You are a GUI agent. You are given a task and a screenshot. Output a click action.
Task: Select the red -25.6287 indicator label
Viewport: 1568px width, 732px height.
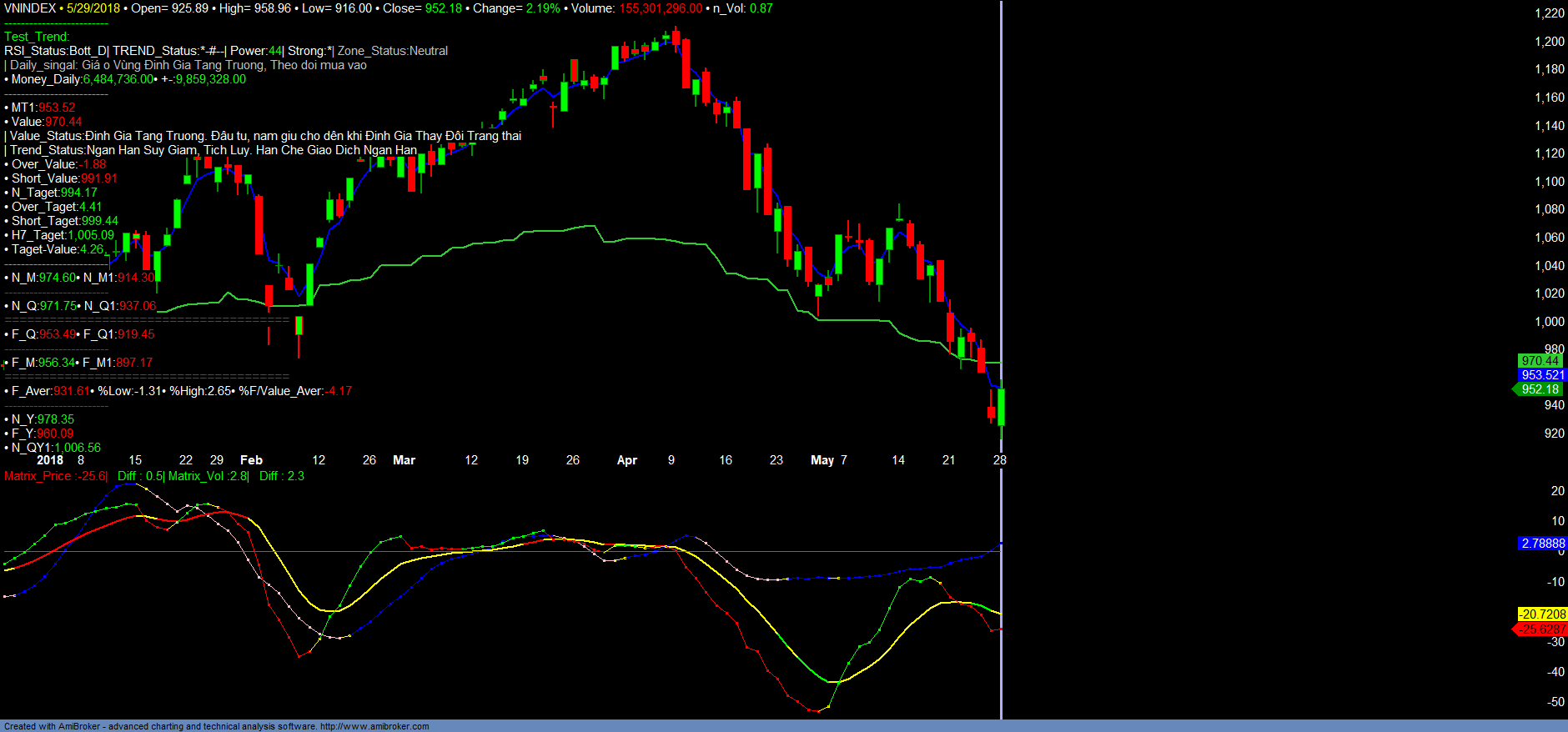1541,629
